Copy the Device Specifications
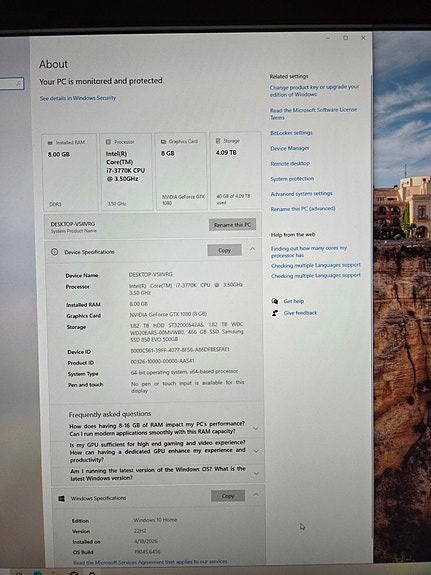This screenshot has width=431, height=575. pyautogui.click(x=224, y=250)
